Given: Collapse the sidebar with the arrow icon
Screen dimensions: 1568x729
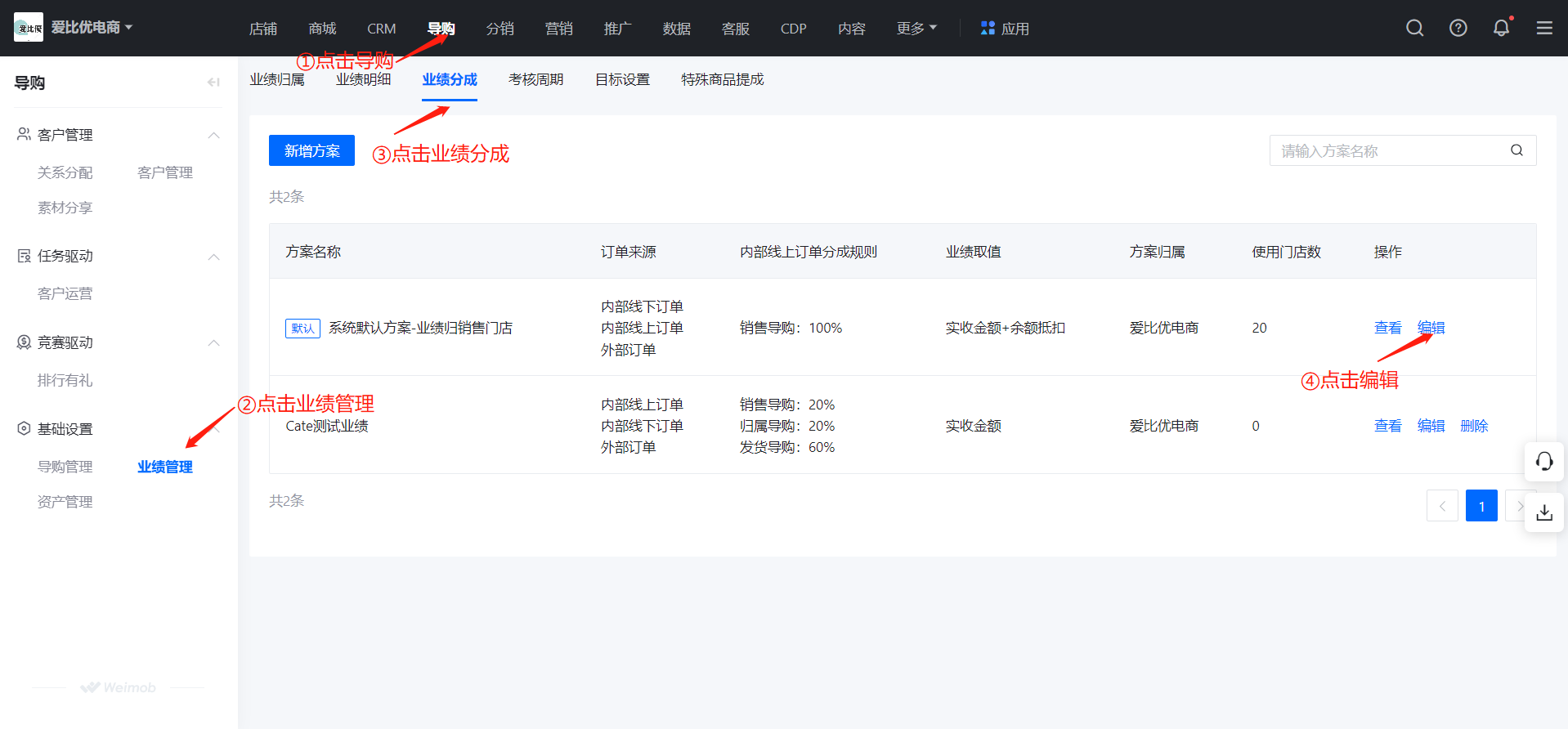Looking at the screenshot, I should coord(213,82).
